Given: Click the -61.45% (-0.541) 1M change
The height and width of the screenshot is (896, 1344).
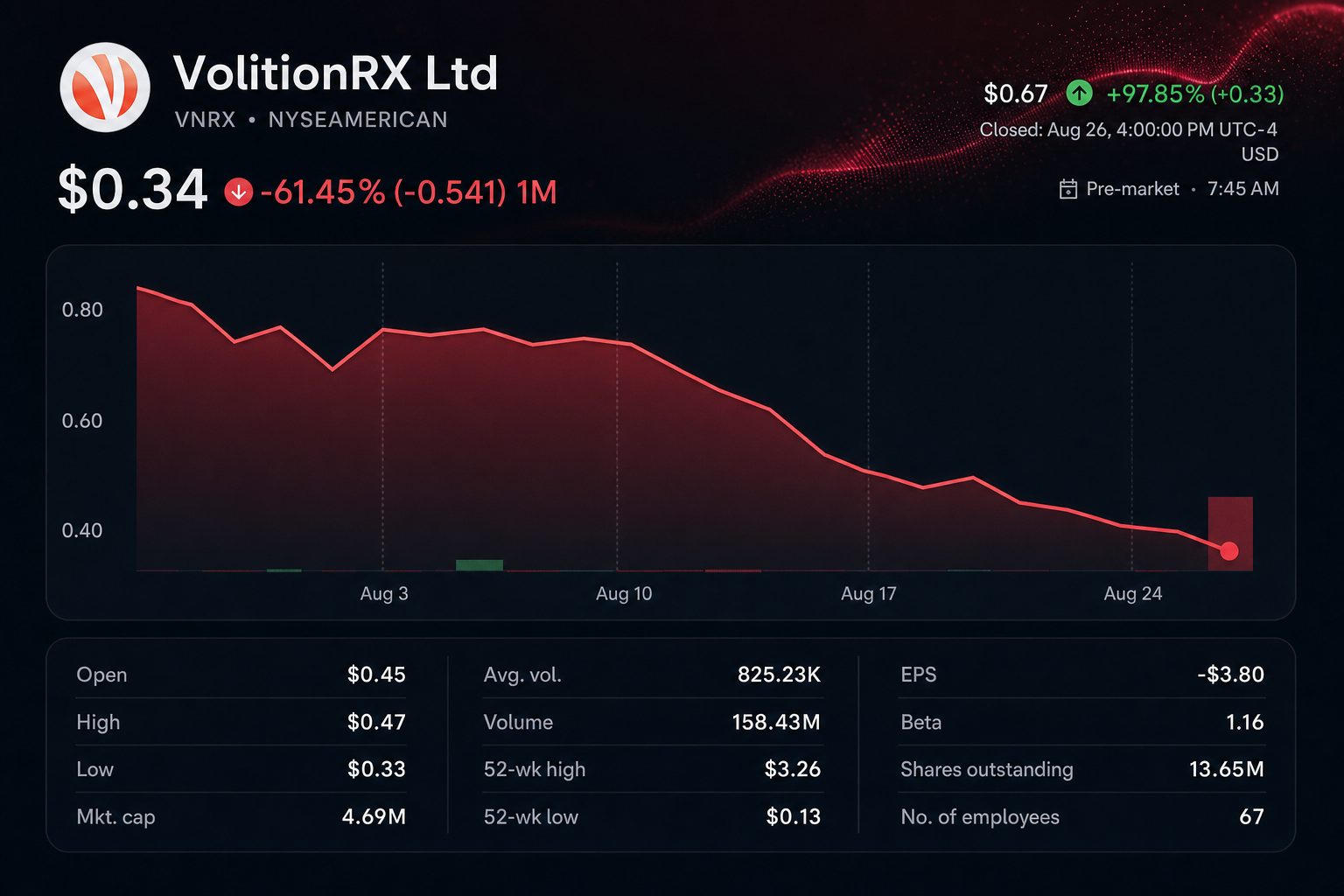Looking at the screenshot, I should [x=409, y=192].
